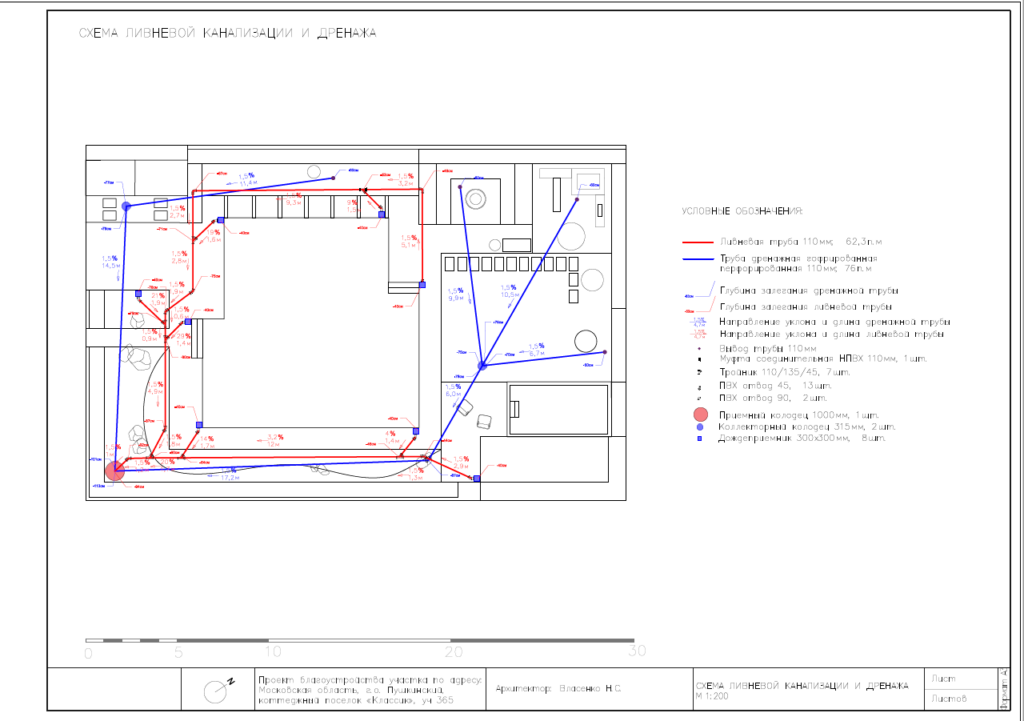
Task: Click the large red receiving well on the plan
Action: (115, 469)
